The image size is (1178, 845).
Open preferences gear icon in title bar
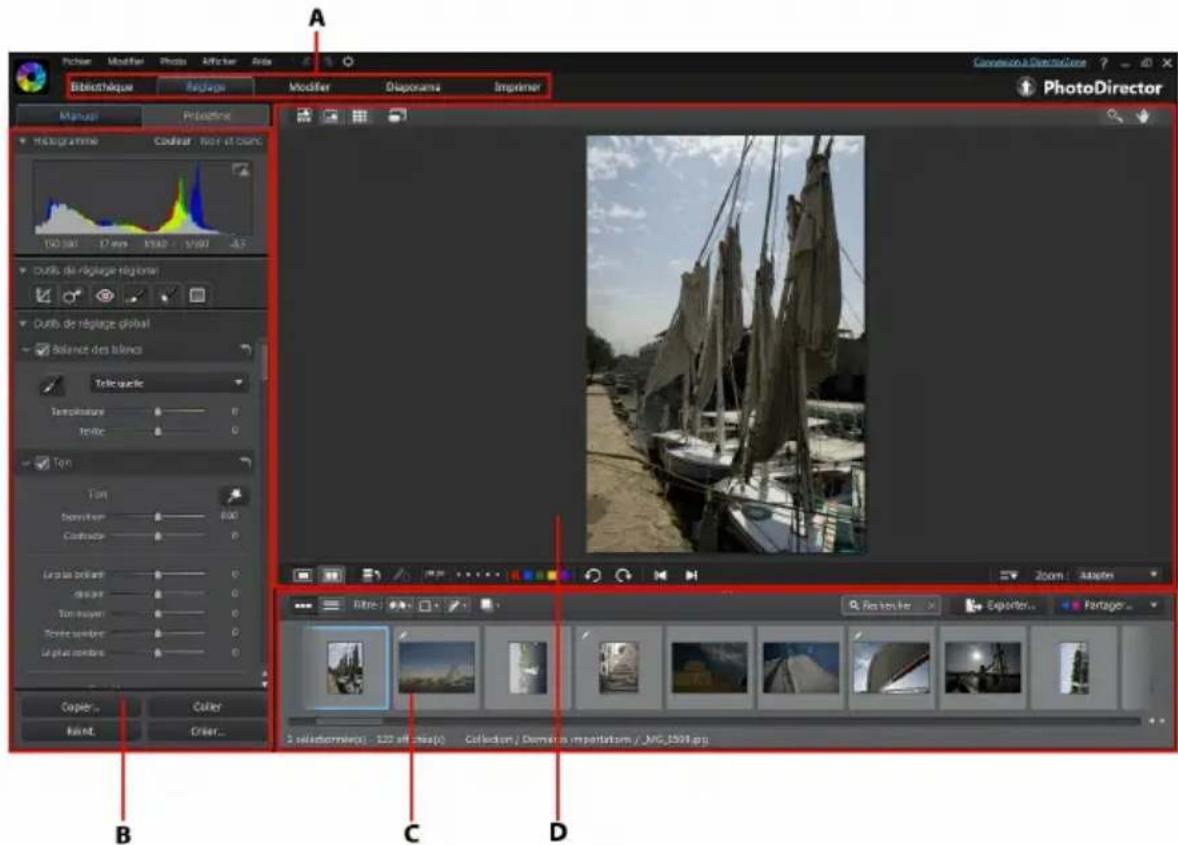[x=349, y=62]
